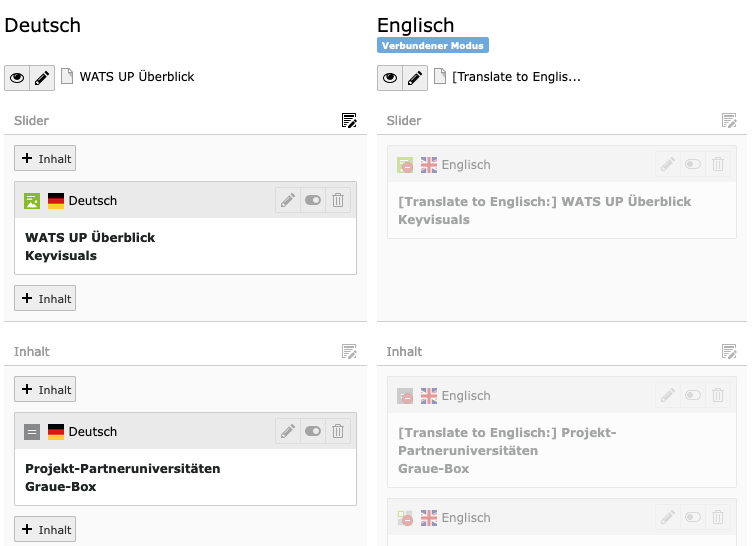Delete the WATS UP Überblick Keyvisuals element
Image resolution: width=753 pixels, height=546 pixels.
pyautogui.click(x=338, y=200)
